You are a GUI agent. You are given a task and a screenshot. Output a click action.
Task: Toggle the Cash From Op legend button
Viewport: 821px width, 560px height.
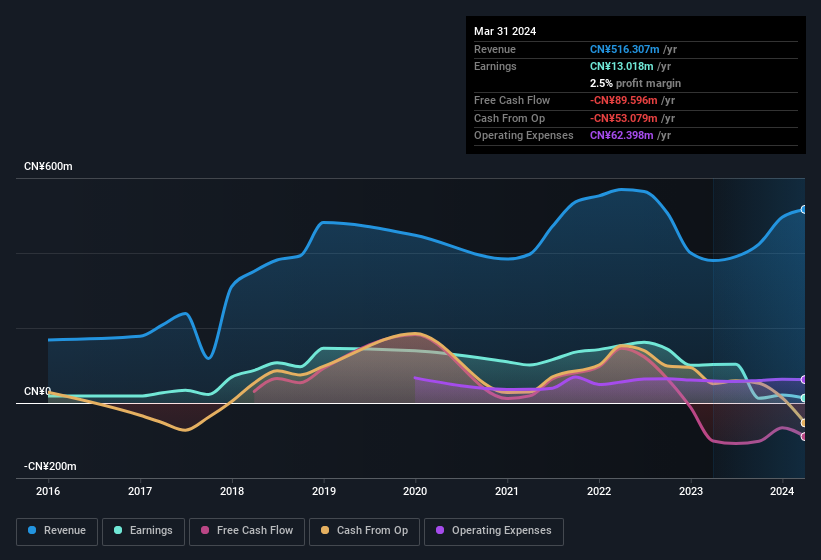pos(364,532)
